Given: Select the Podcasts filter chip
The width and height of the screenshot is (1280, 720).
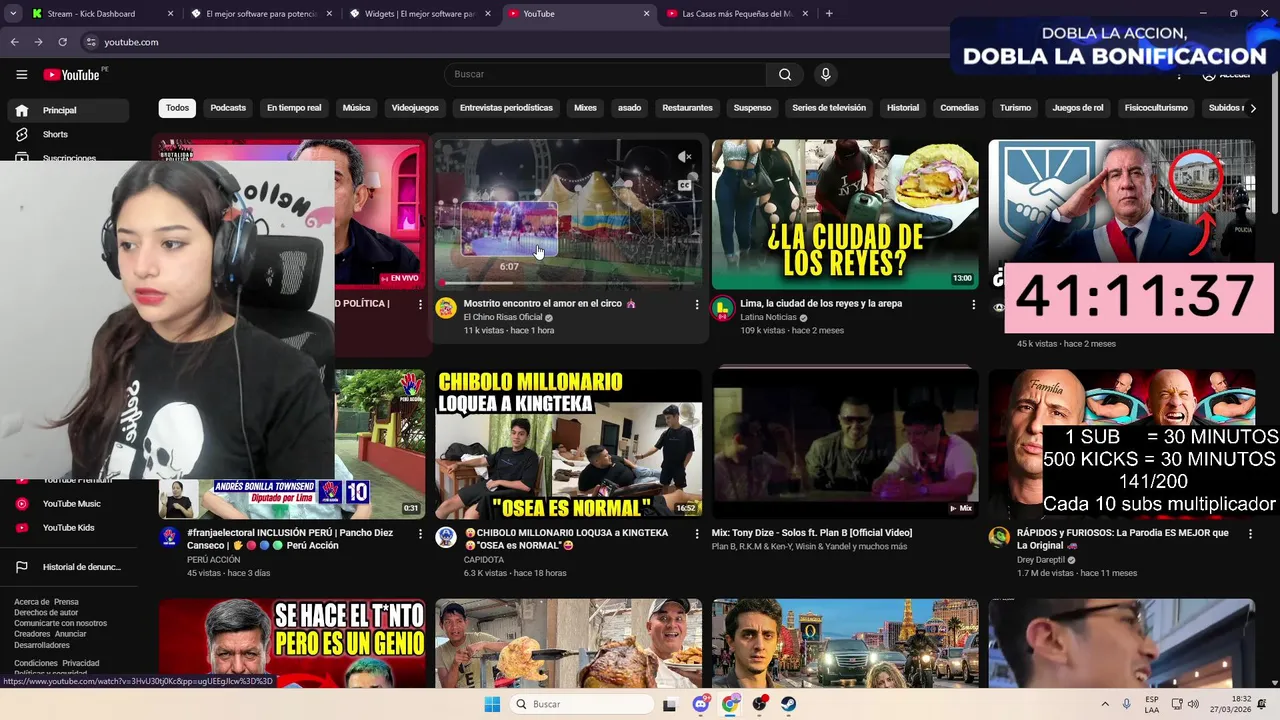Looking at the screenshot, I should click(228, 108).
